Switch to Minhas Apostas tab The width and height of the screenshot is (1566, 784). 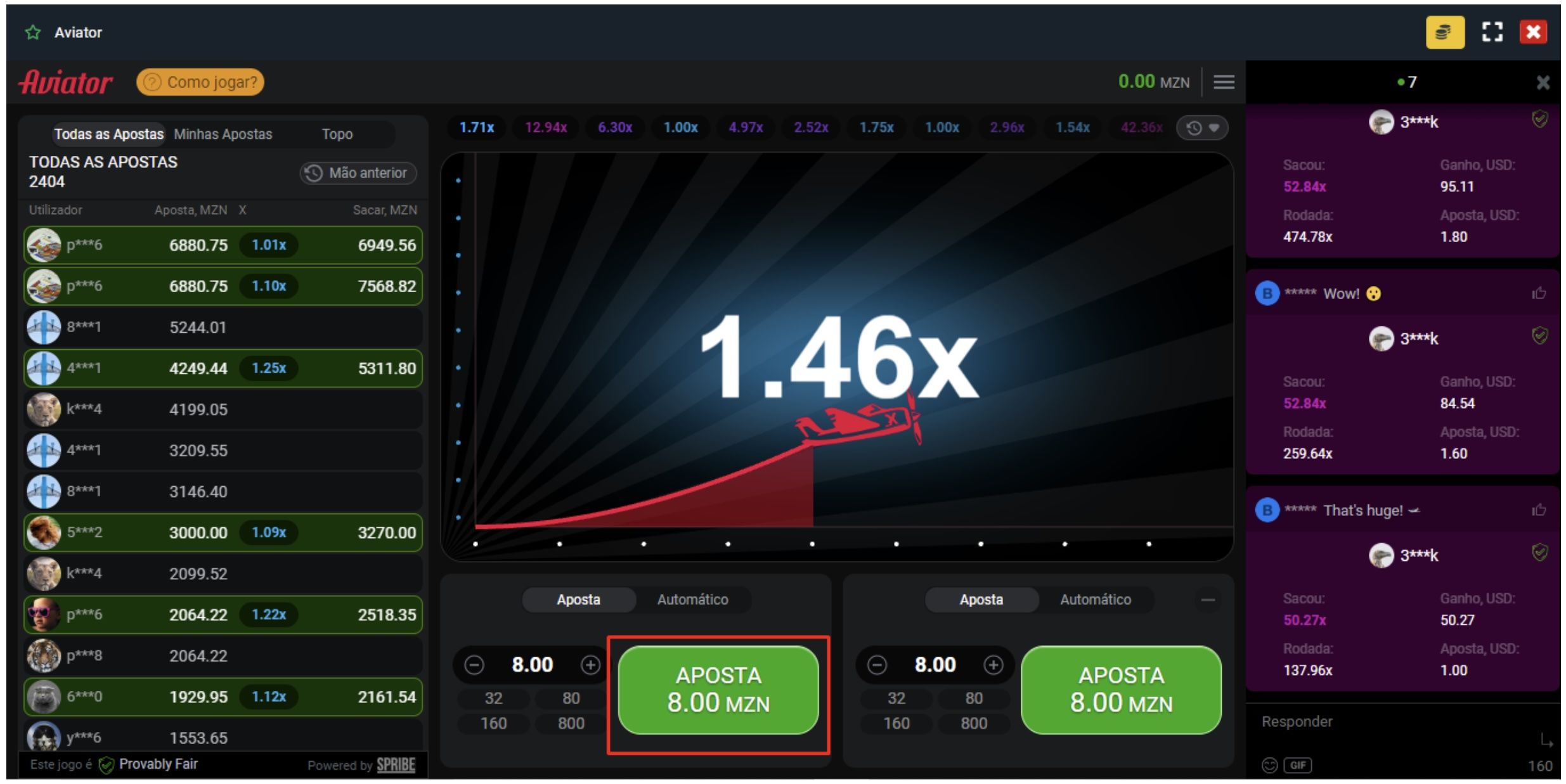click(223, 134)
